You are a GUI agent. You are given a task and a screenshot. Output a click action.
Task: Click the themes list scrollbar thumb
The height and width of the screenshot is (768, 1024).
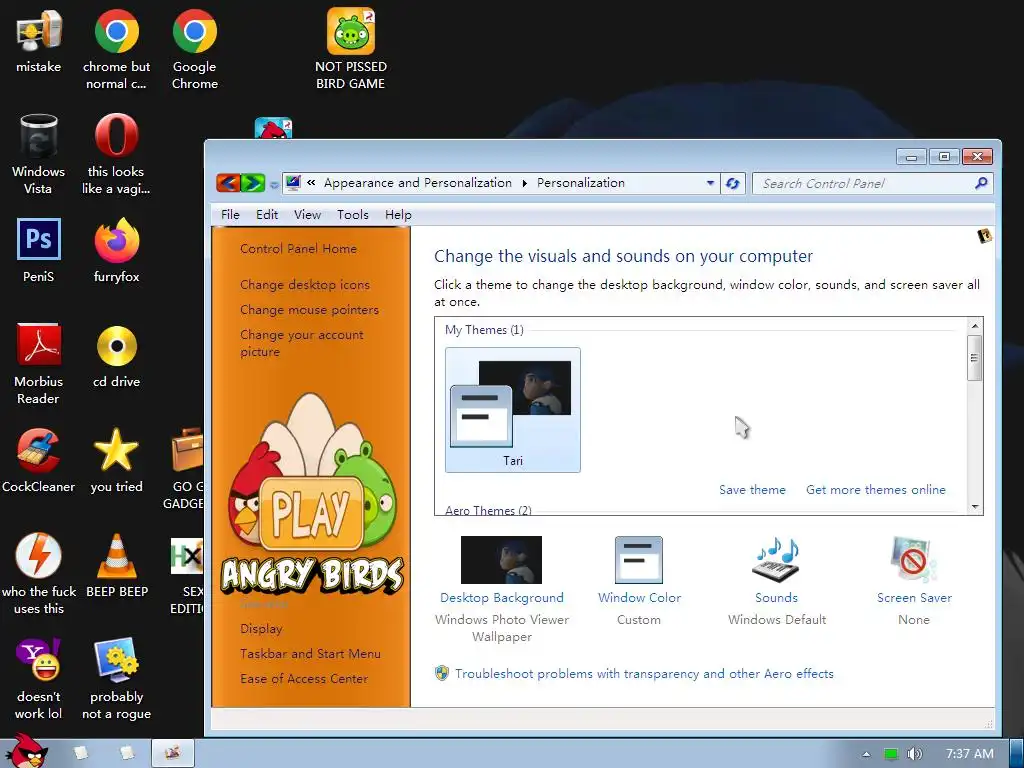pos(974,358)
